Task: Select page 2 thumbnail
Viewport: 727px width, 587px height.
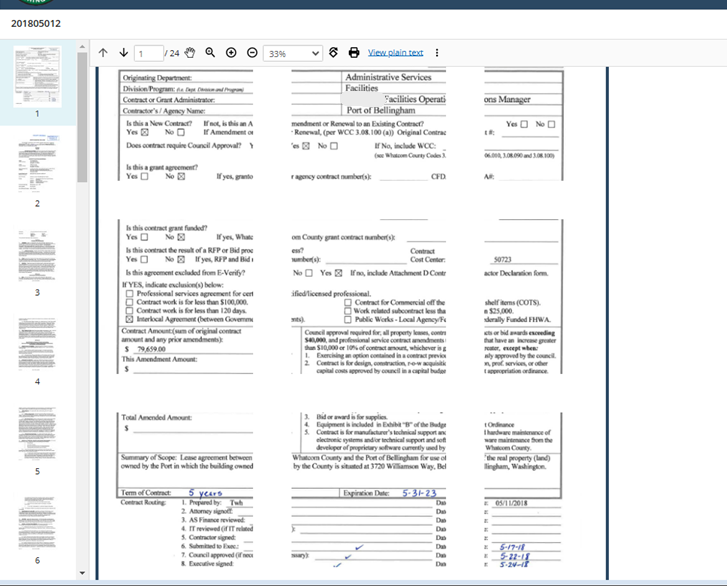Action: click(37, 163)
